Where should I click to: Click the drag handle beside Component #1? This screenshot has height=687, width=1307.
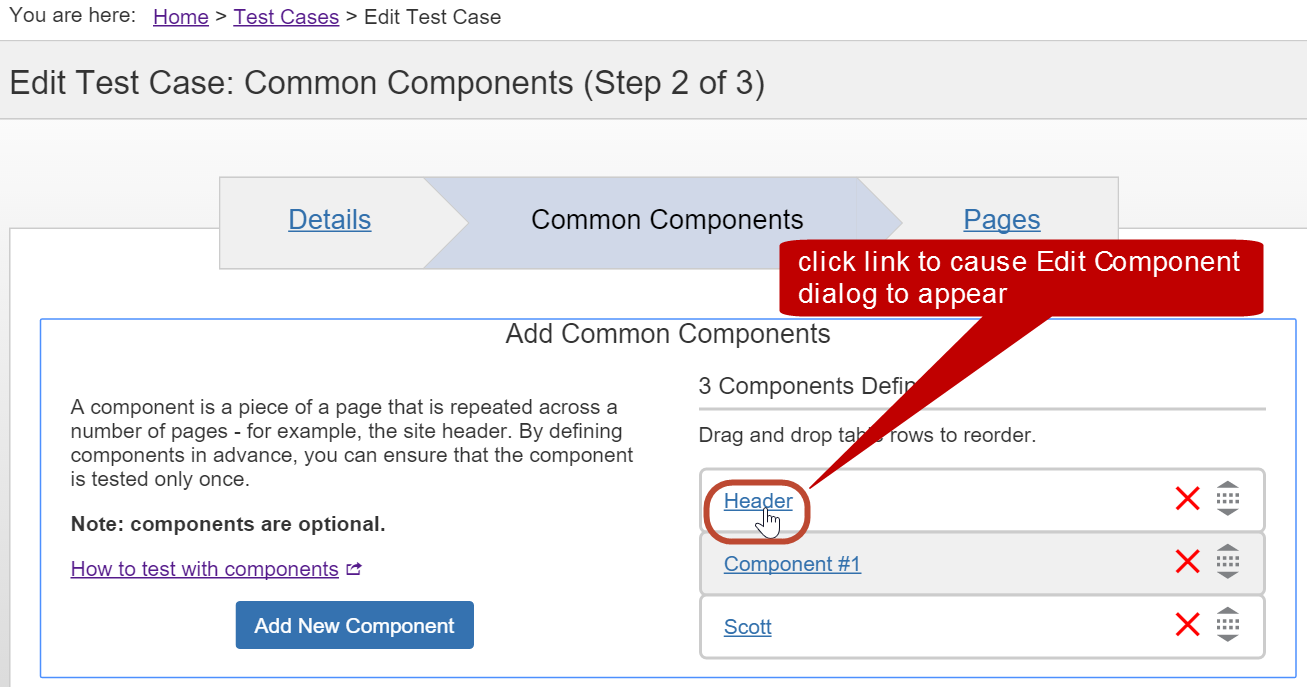click(1228, 562)
